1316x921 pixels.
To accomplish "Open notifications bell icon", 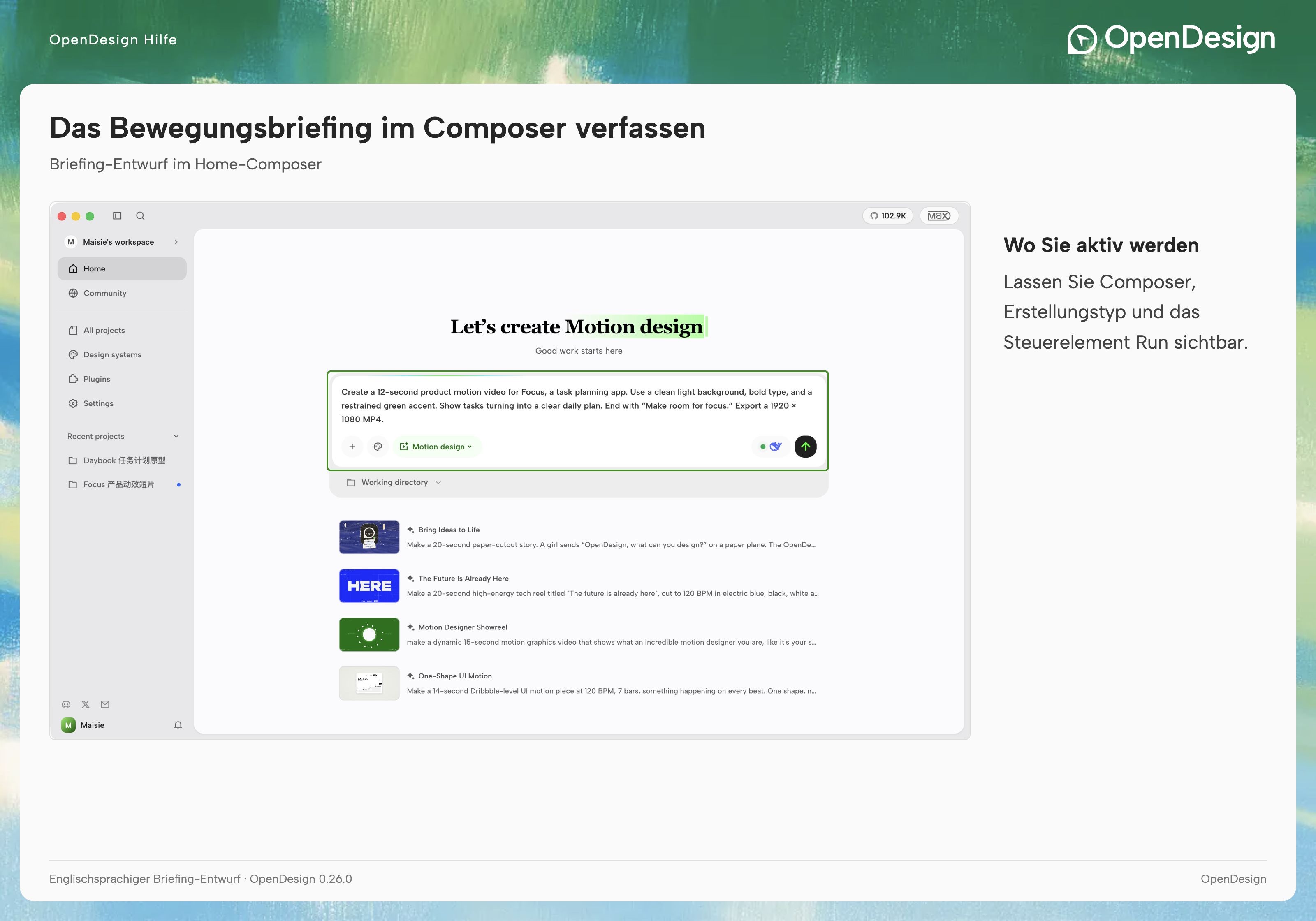I will 178,725.
